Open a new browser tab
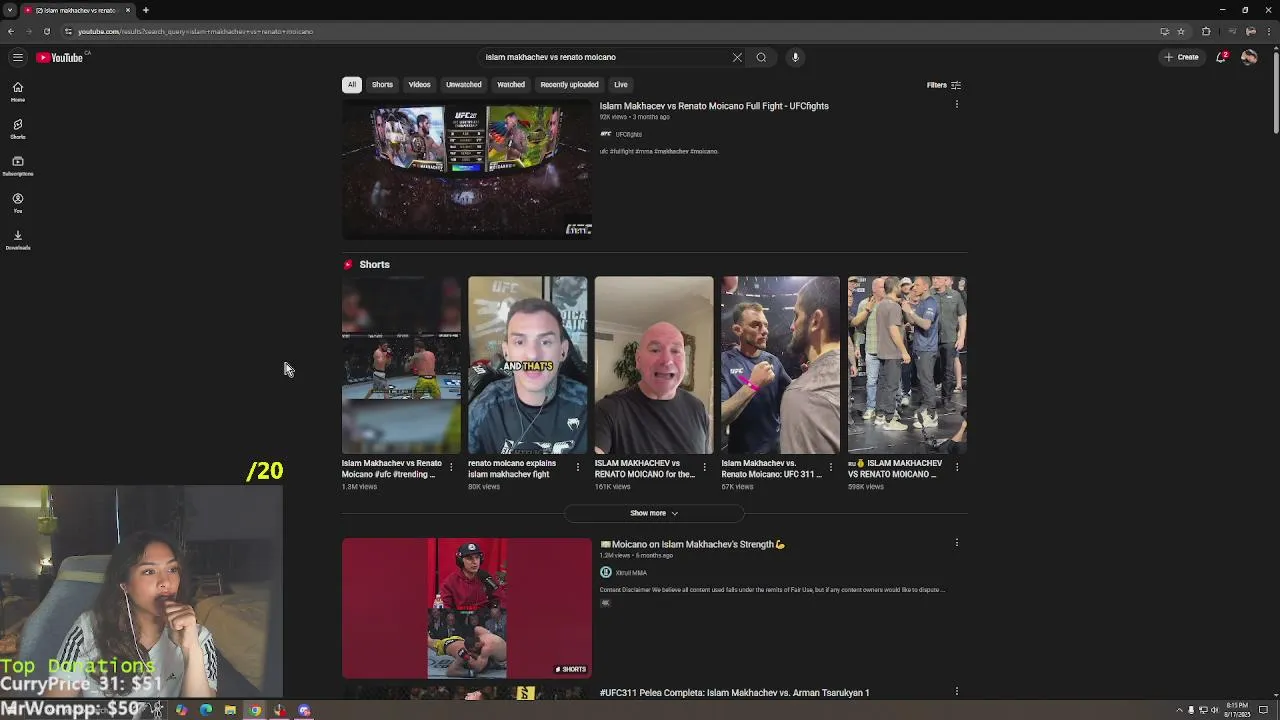This screenshot has width=1280, height=720. [145, 10]
